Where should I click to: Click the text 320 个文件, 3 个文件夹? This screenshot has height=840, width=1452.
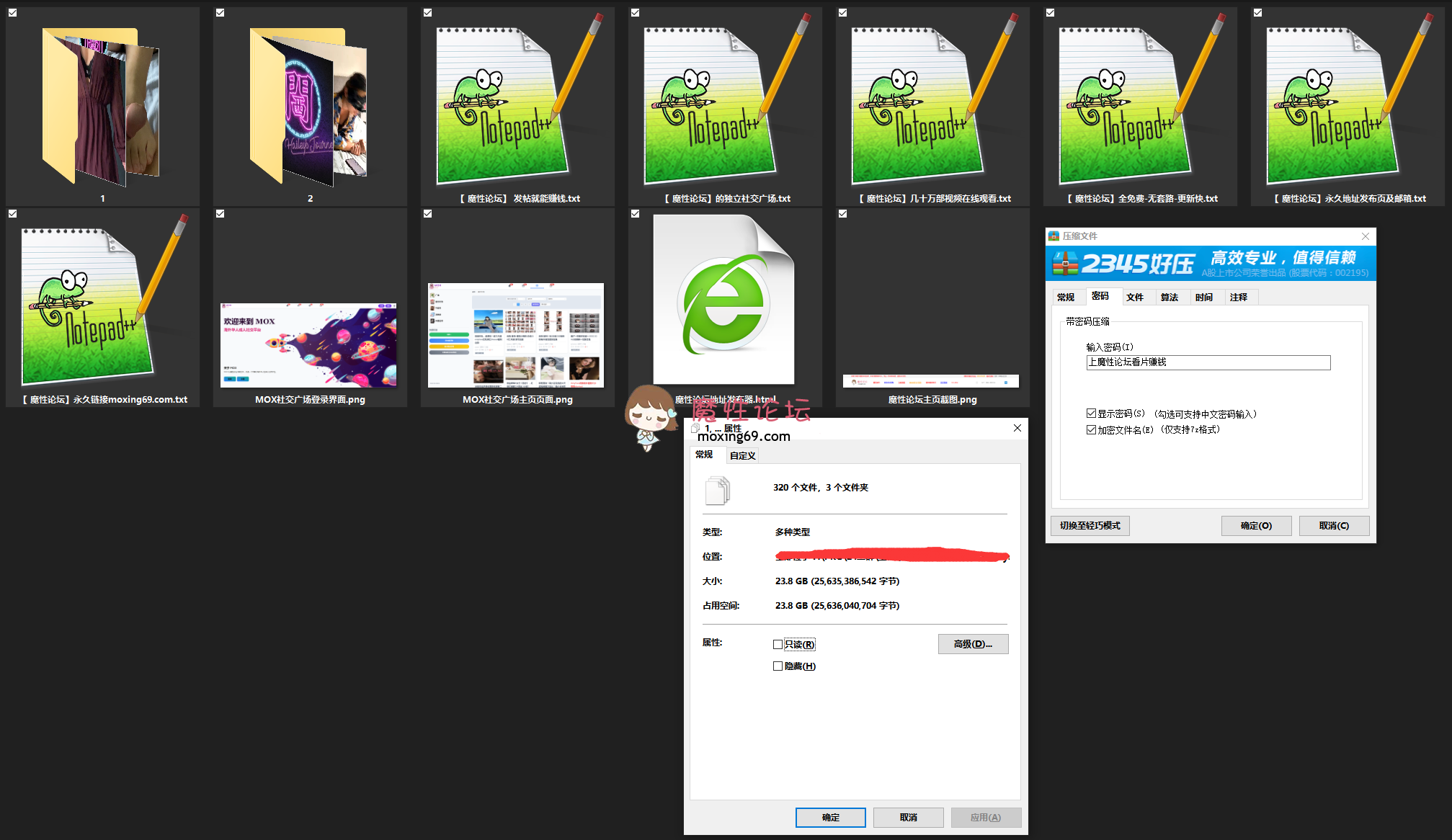click(x=821, y=488)
